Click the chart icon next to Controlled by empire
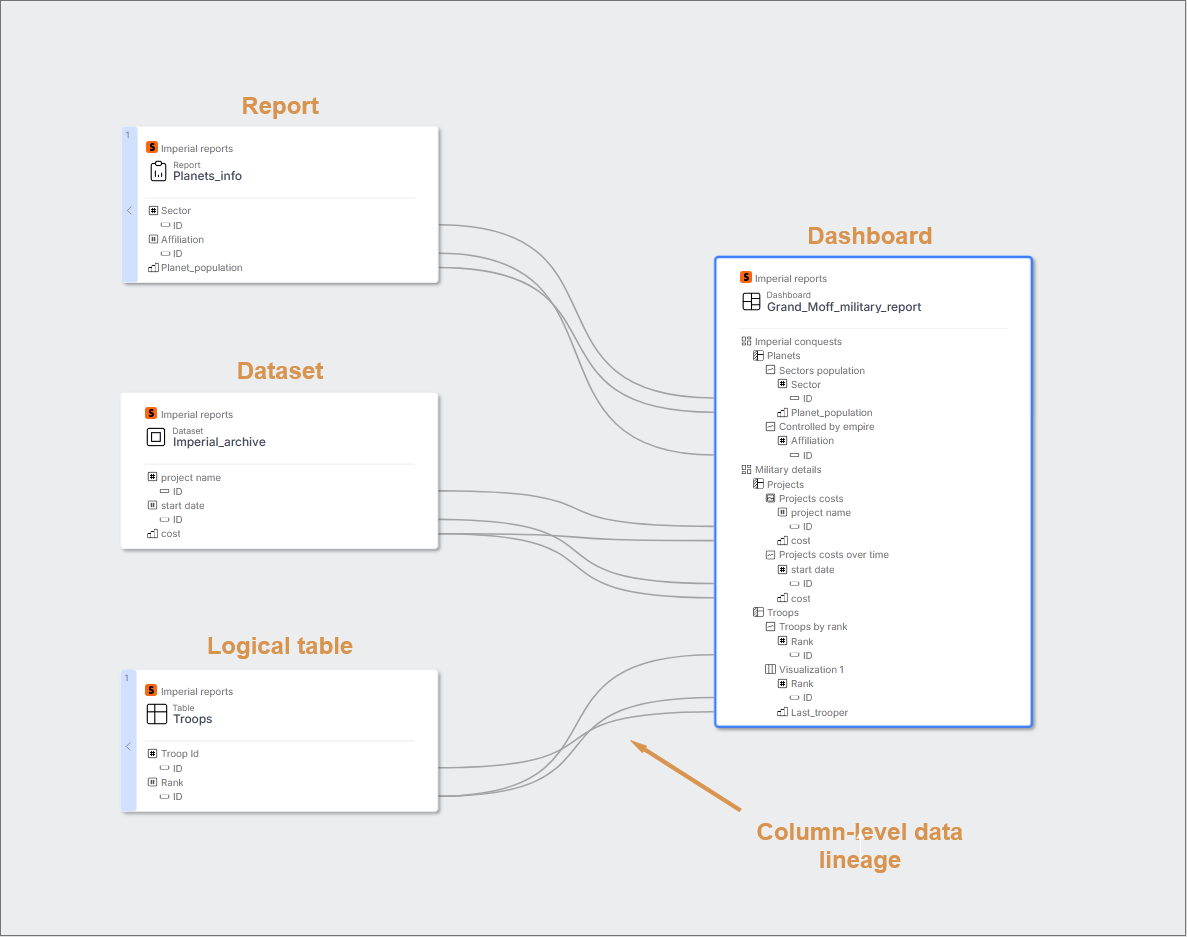 (770, 427)
